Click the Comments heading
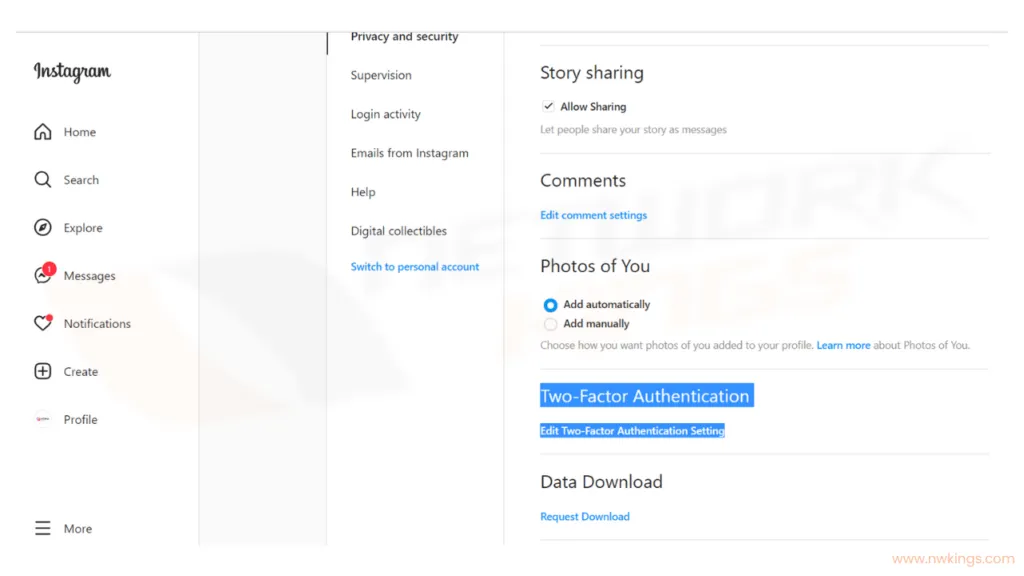Image resolution: width=1024 pixels, height=576 pixels. click(x=583, y=180)
